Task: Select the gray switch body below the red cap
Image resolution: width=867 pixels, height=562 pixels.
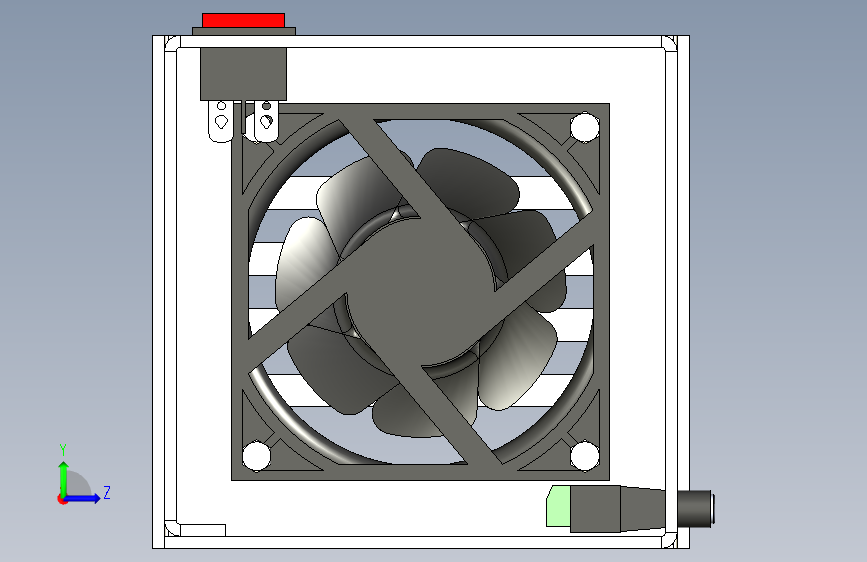Action: 243,74
